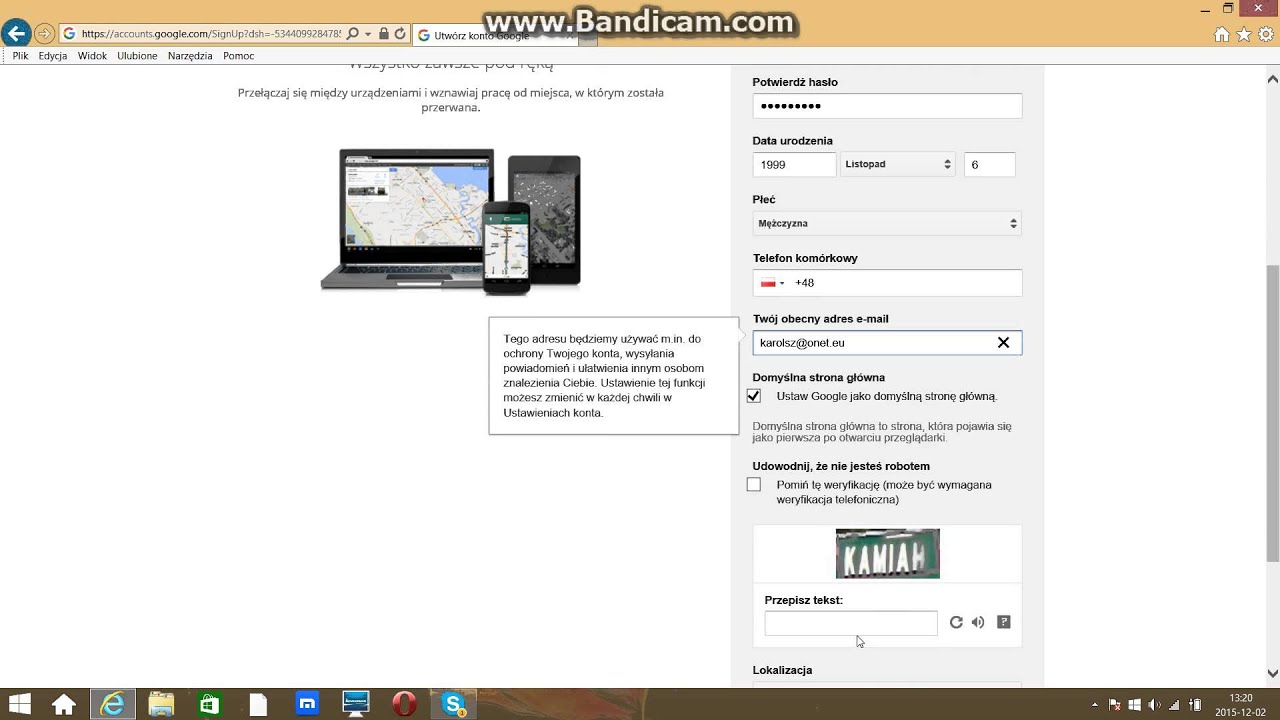Click the devices illustration showing Google Maps
Image resolution: width=1280 pixels, height=720 pixels.
451,222
